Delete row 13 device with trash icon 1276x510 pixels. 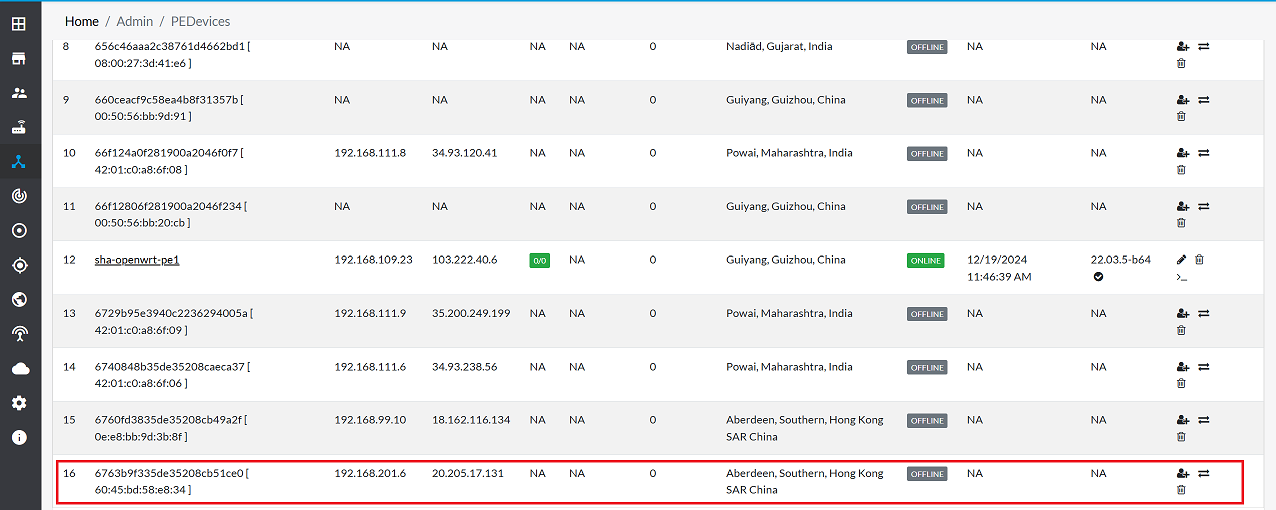(x=1181, y=330)
